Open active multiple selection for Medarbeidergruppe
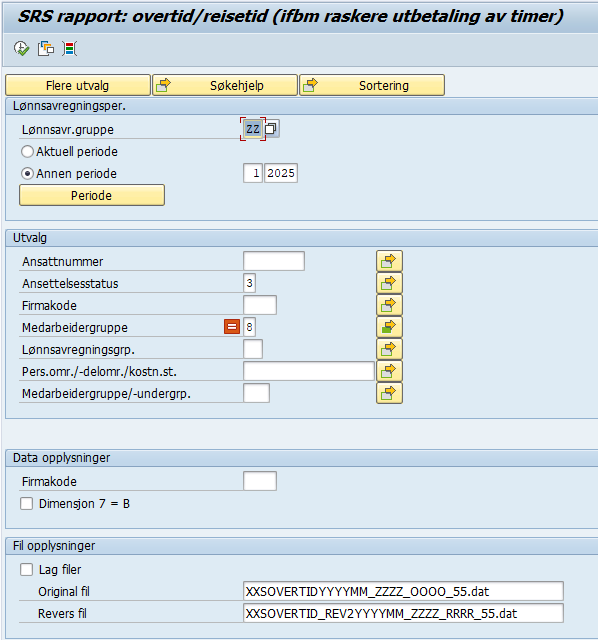This screenshot has height=640, width=598. [x=389, y=327]
